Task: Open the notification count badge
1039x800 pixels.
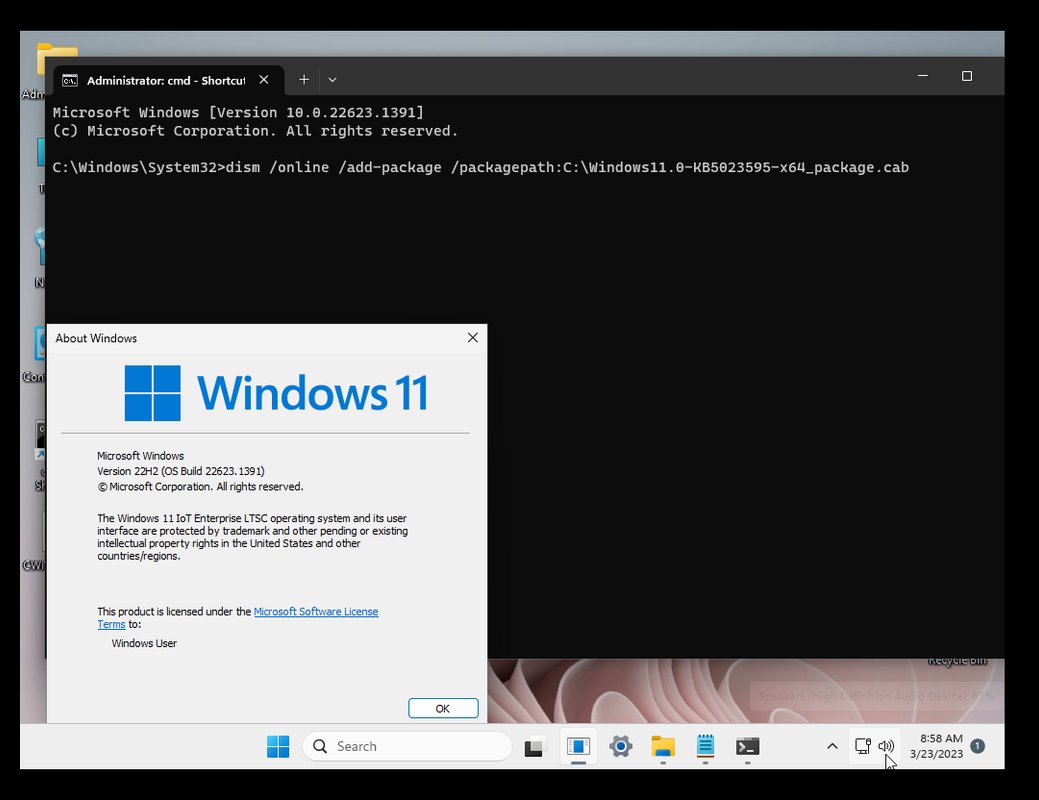Action: [977, 746]
